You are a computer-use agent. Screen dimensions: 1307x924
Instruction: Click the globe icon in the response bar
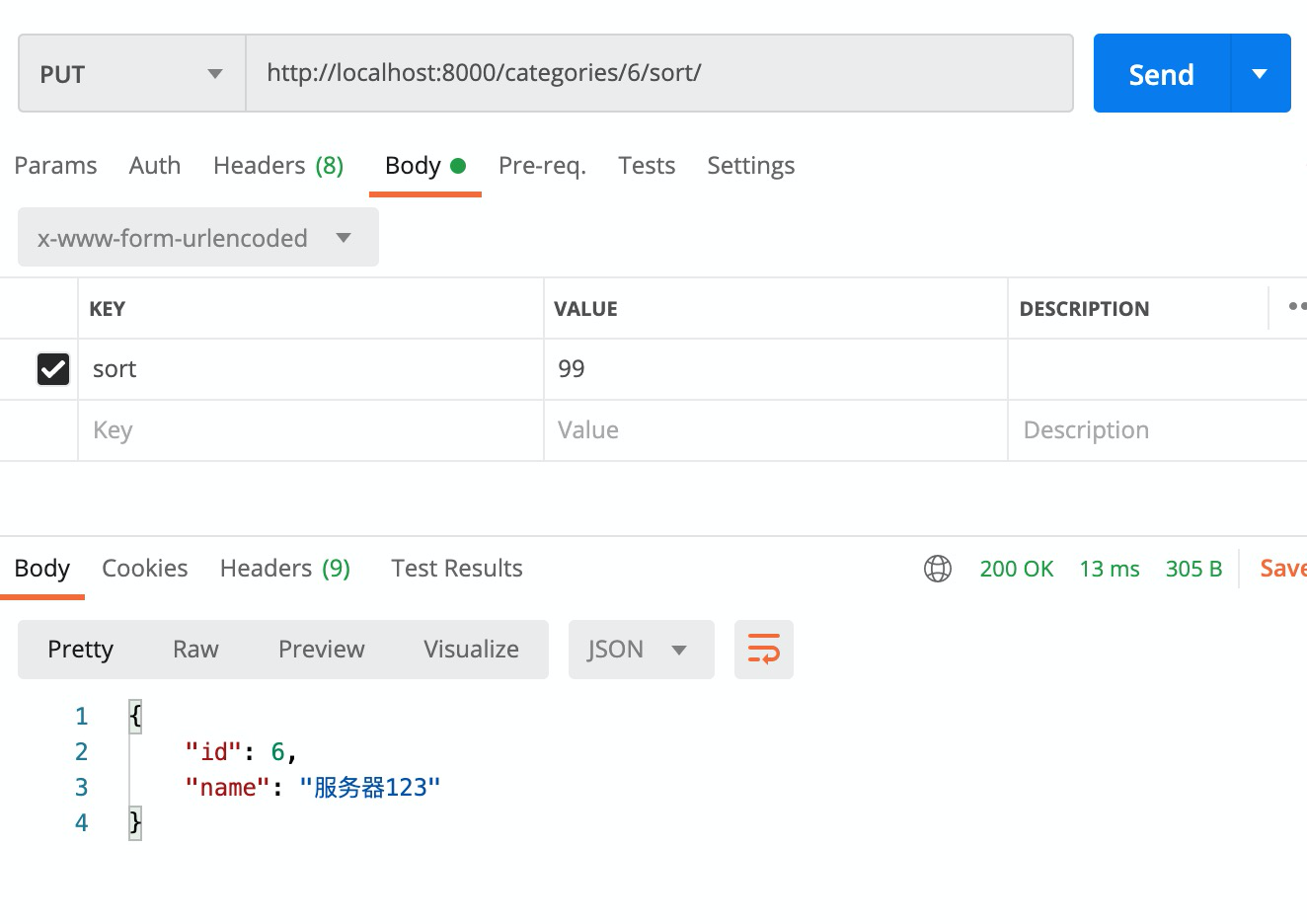coord(937,569)
